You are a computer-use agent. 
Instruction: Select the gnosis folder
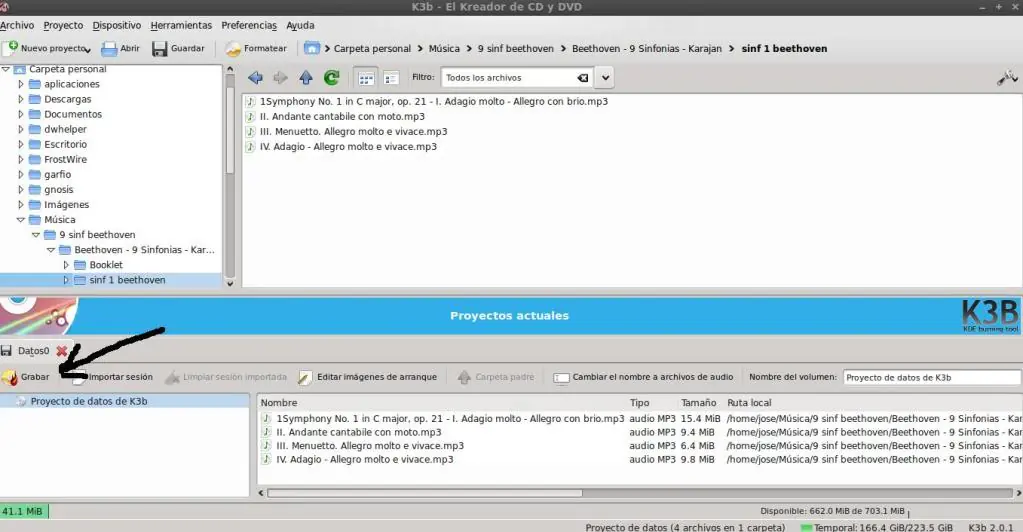click(59, 190)
